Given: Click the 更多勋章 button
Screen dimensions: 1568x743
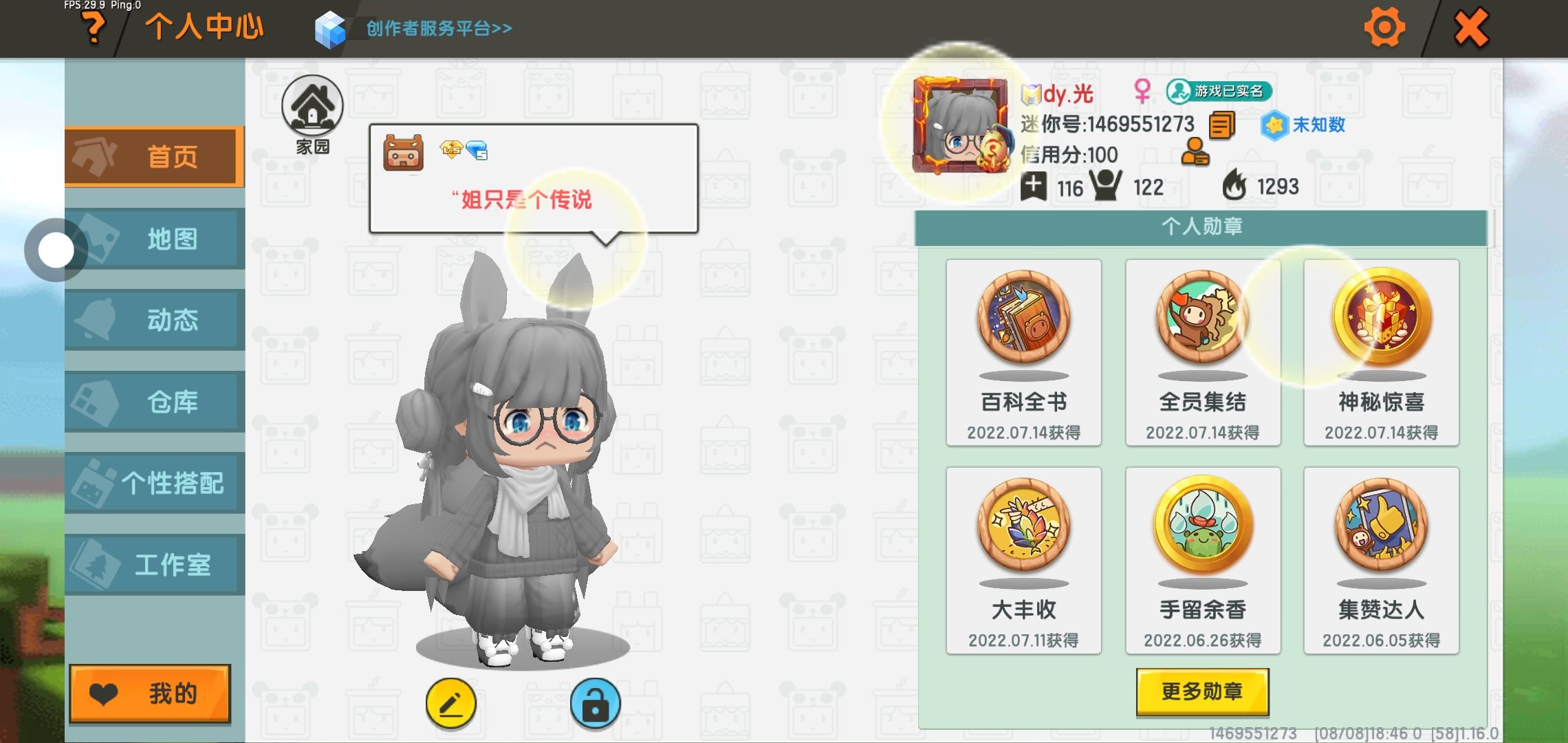Looking at the screenshot, I should point(1202,691).
